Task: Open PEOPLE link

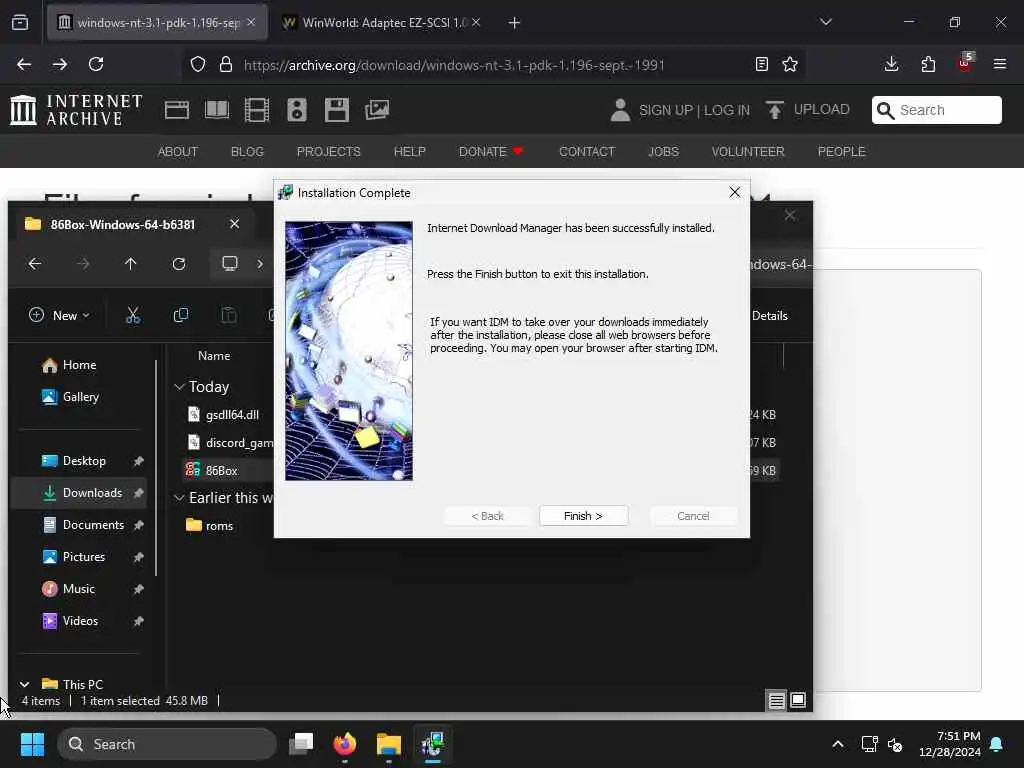Action: (x=841, y=152)
